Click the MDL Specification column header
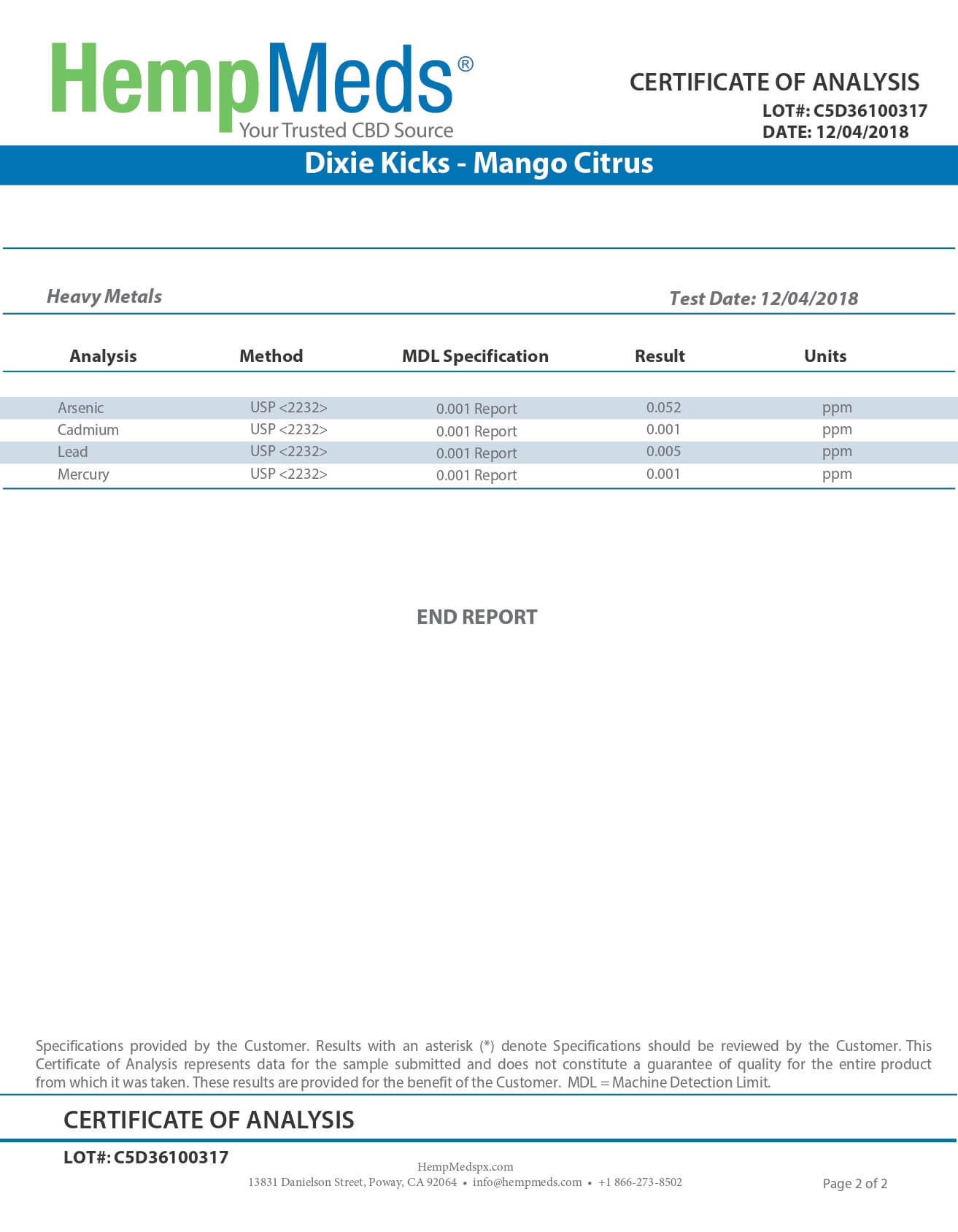This screenshot has width=958, height=1232. (475, 356)
